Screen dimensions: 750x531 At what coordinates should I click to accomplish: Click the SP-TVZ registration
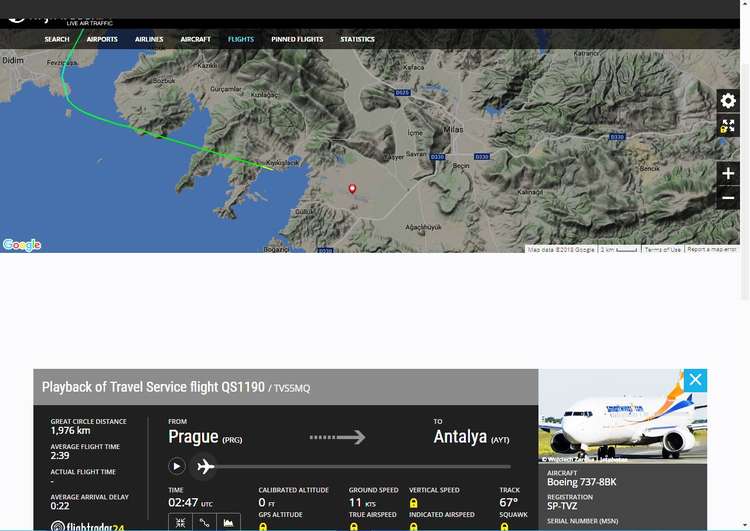[x=562, y=506]
